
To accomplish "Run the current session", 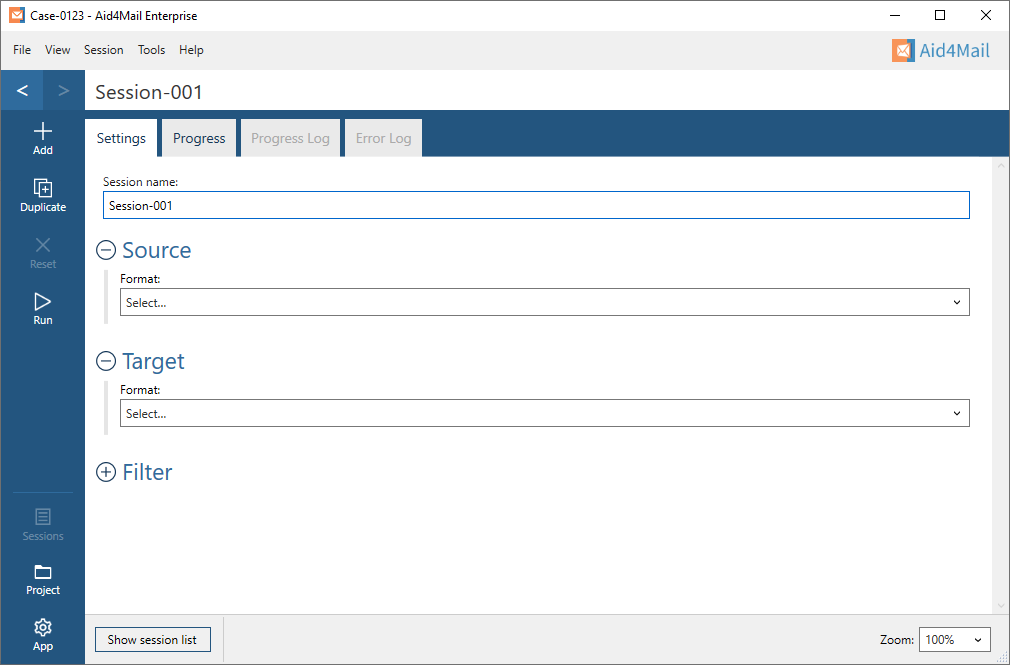I will click(42, 306).
